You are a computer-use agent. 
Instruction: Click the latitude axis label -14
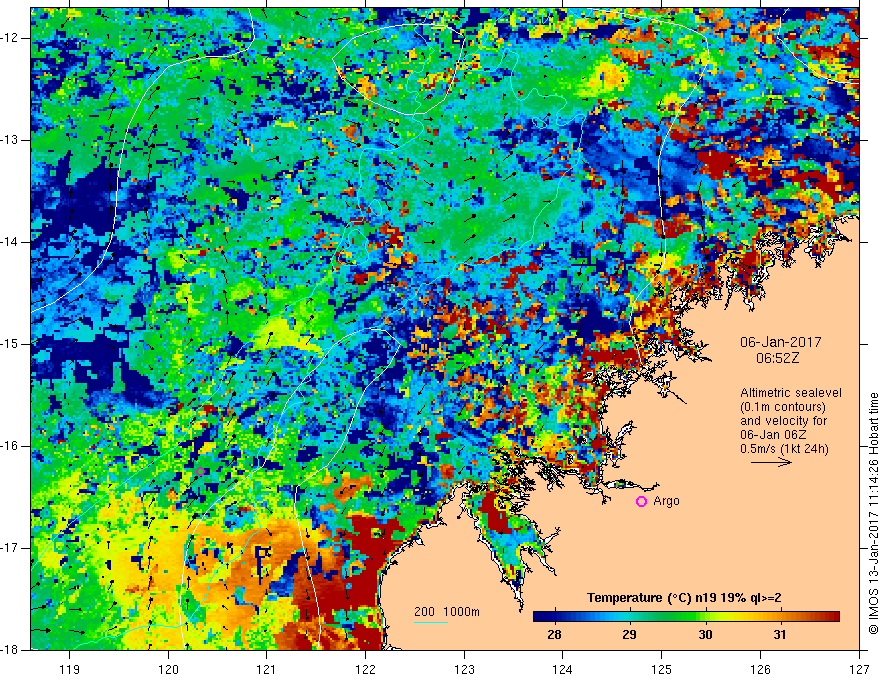tap(11, 242)
